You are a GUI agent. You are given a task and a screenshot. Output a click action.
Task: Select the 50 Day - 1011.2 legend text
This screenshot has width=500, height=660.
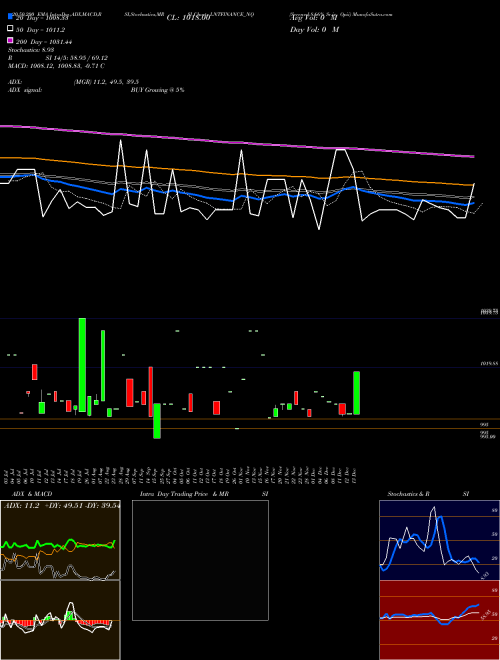40,30
